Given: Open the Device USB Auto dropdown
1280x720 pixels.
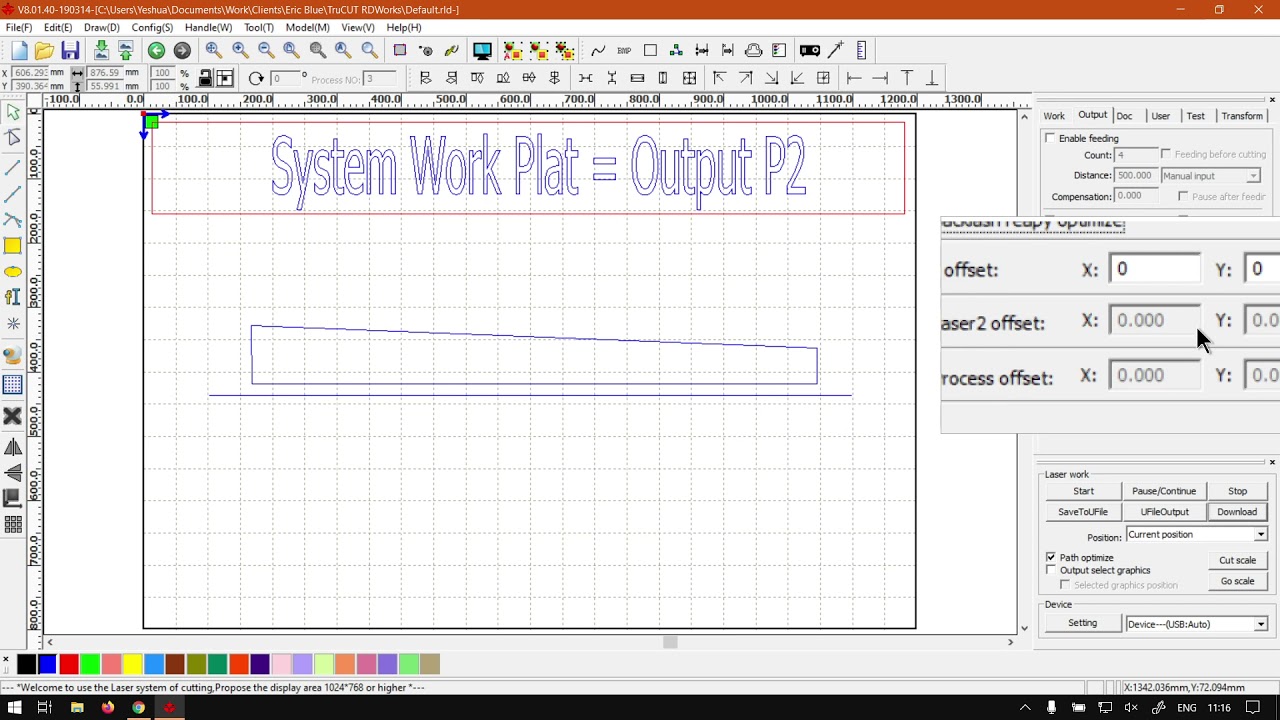Looking at the screenshot, I should pyautogui.click(x=1197, y=624).
